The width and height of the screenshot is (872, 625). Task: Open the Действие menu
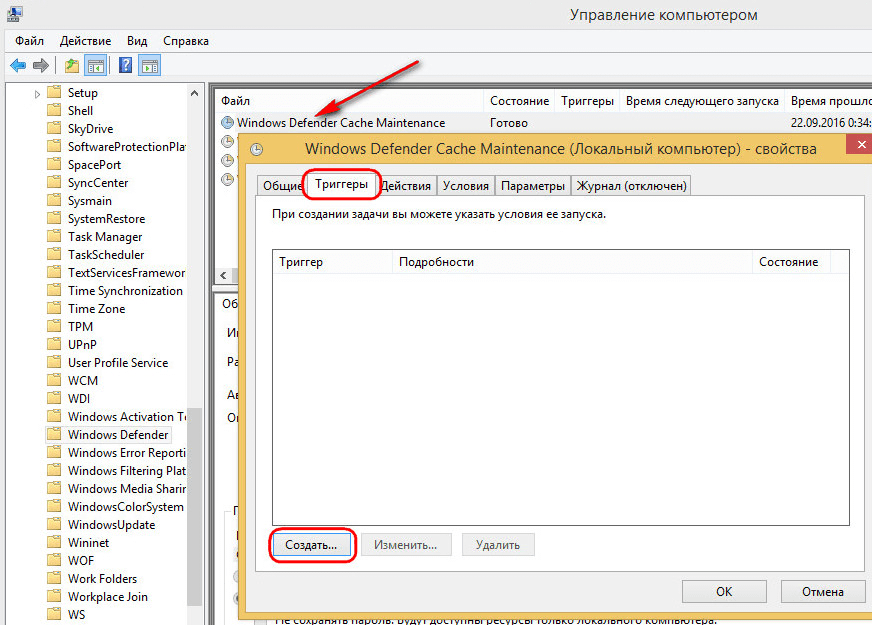coord(85,41)
